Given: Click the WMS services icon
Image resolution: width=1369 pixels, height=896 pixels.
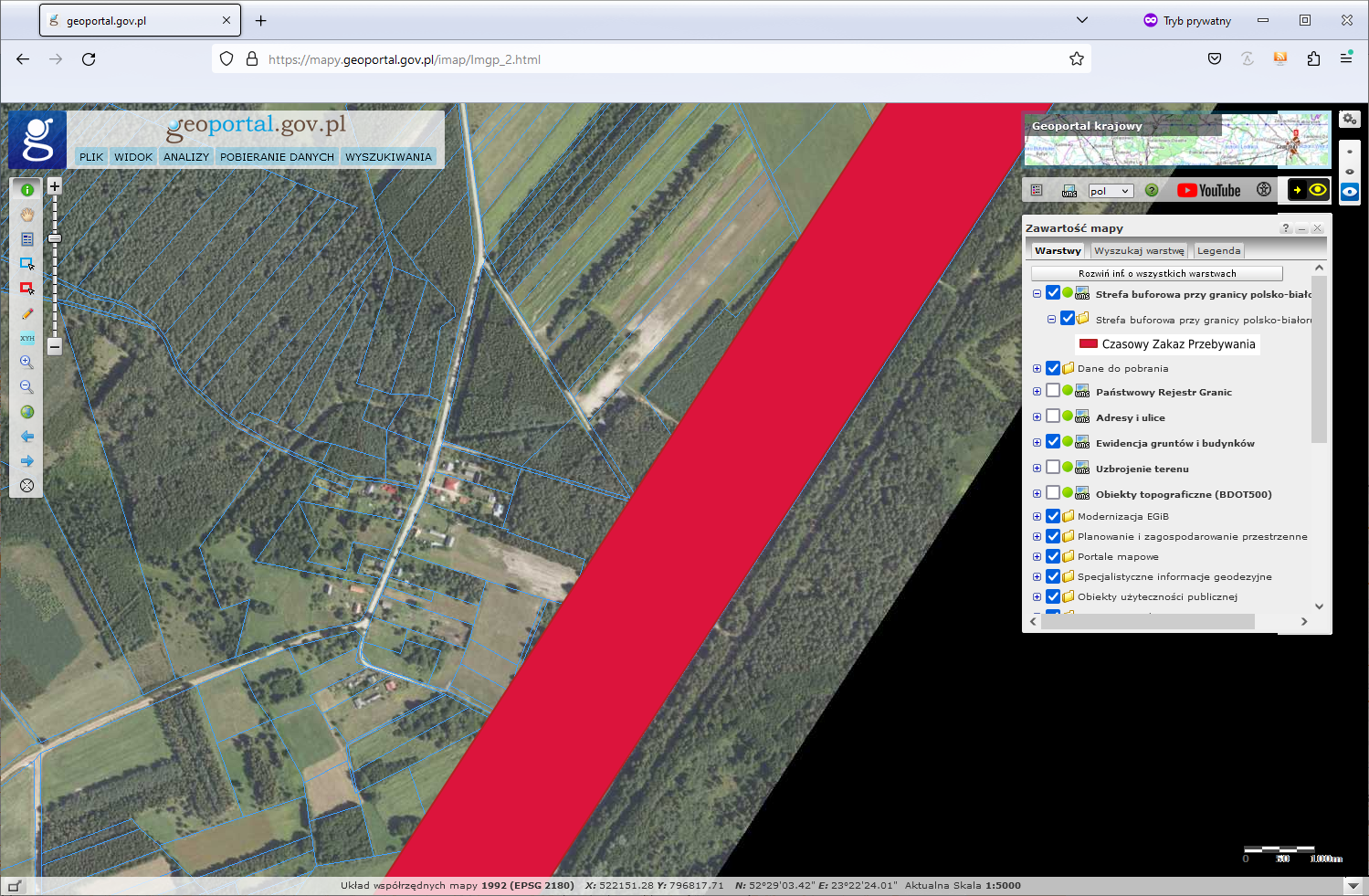Looking at the screenshot, I should pyautogui.click(x=1069, y=191).
